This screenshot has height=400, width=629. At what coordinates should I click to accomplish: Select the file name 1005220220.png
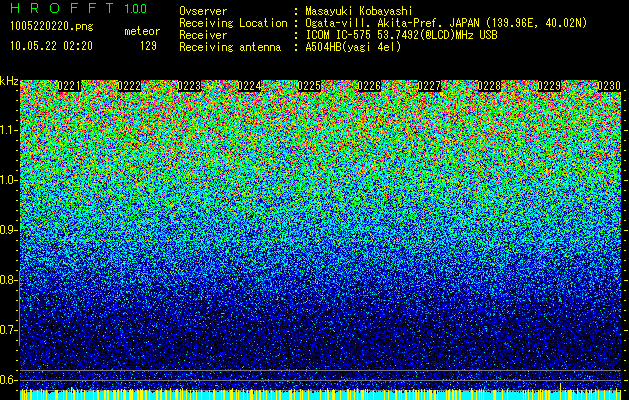click(52, 27)
